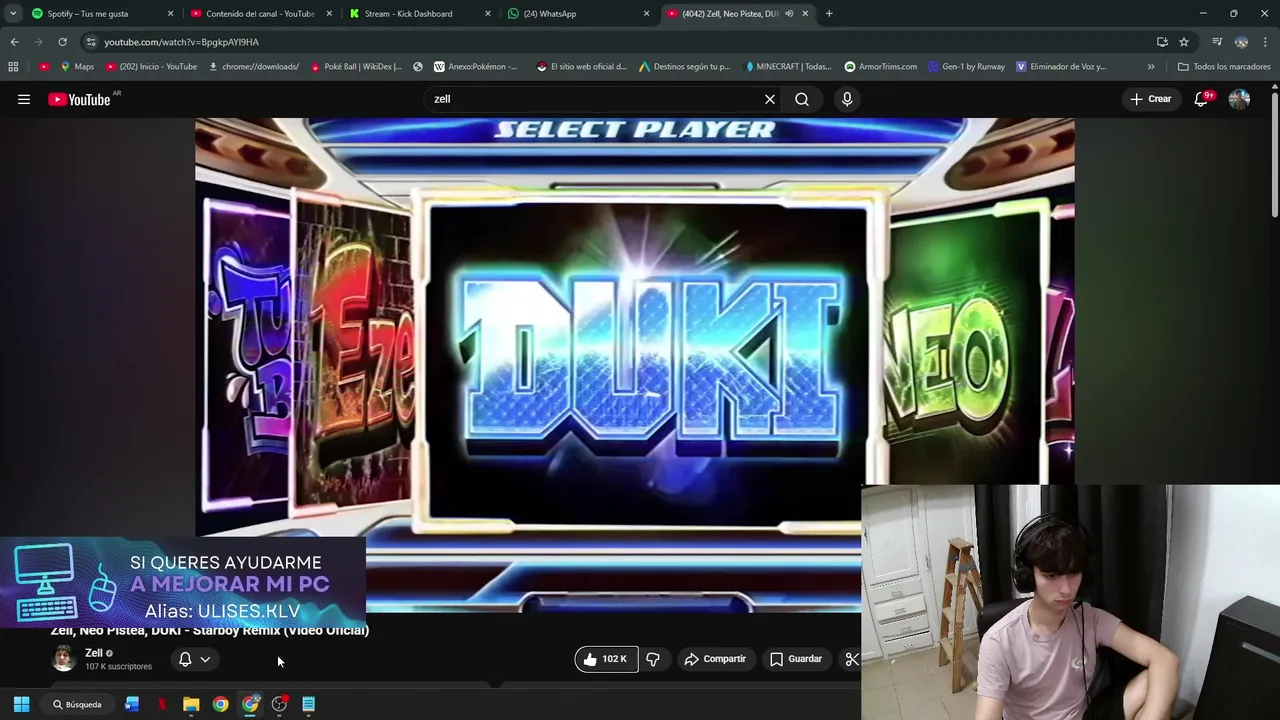This screenshot has width=1280, height=720.
Task: Bookmark this page with star icon
Action: coord(1184,42)
